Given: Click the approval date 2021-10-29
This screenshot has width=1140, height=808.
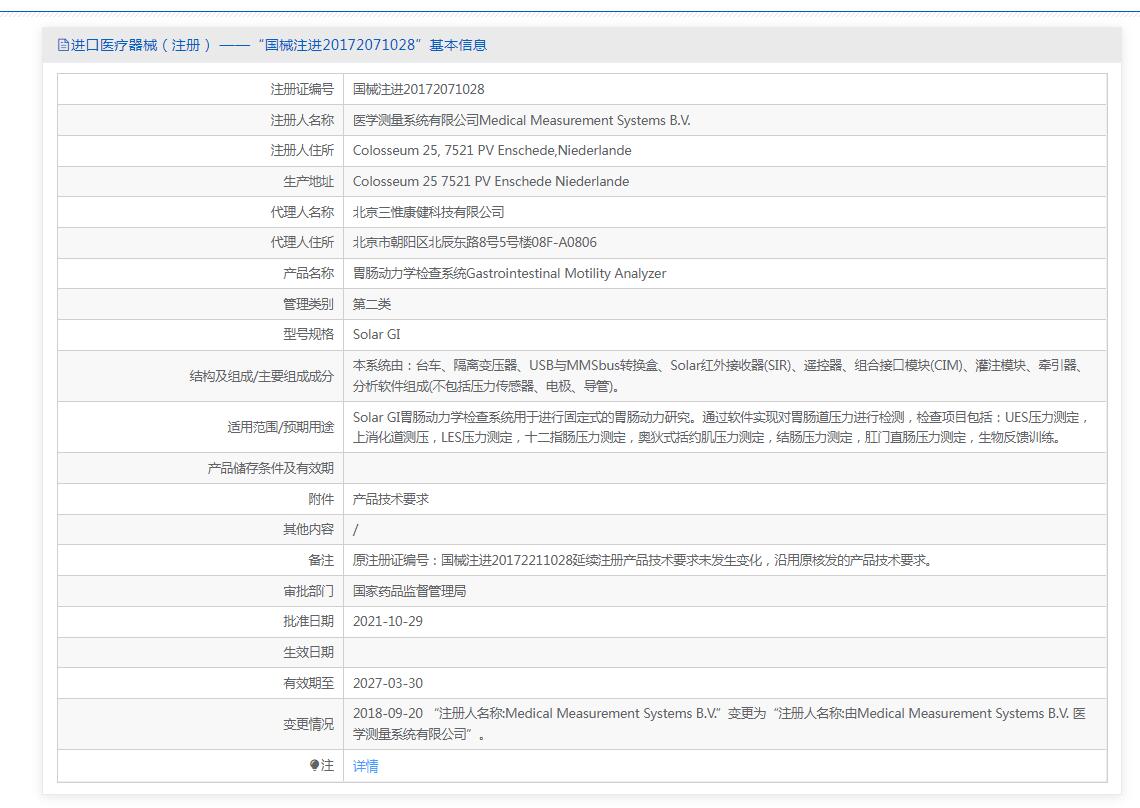Looking at the screenshot, I should [387, 621].
